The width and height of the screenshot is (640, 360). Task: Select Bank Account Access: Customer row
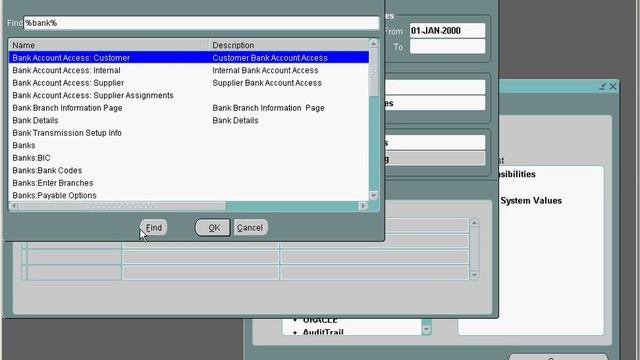[189, 58]
